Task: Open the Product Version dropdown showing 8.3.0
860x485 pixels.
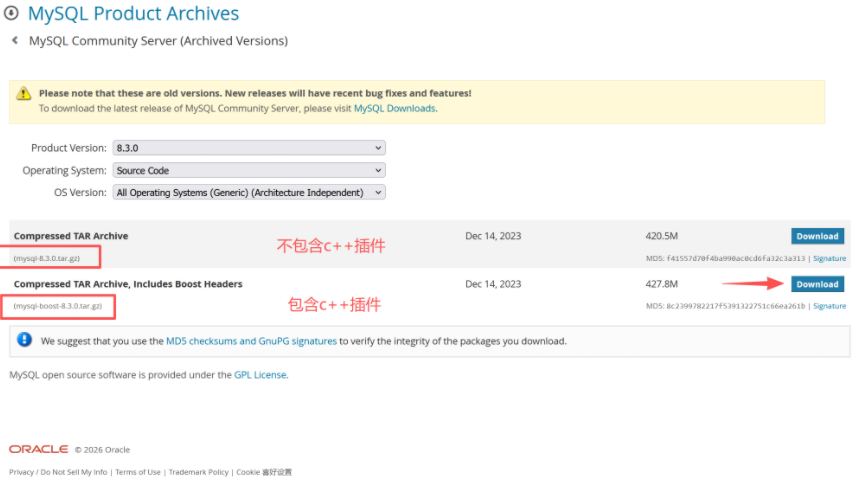Action: tap(249, 148)
